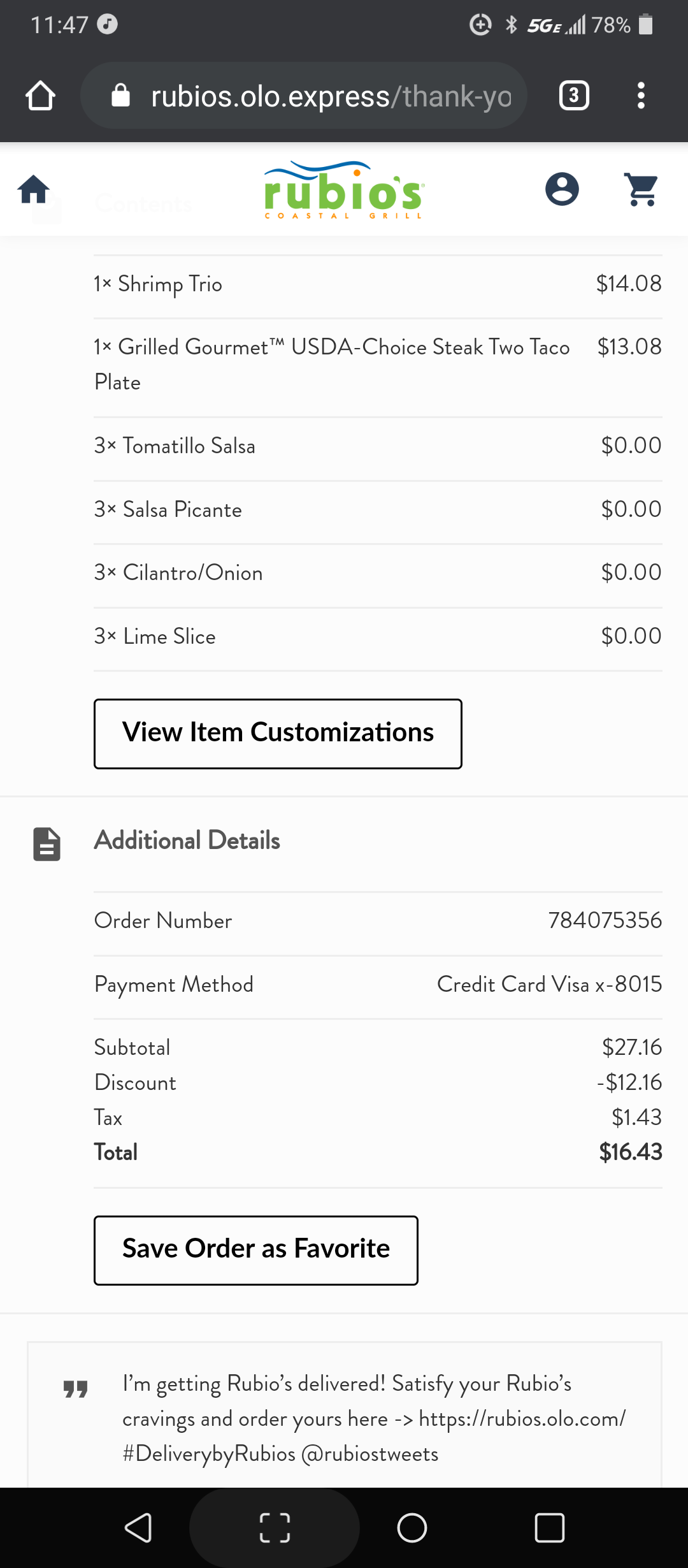
Task: Open the browser three-dot menu
Action: click(x=641, y=96)
